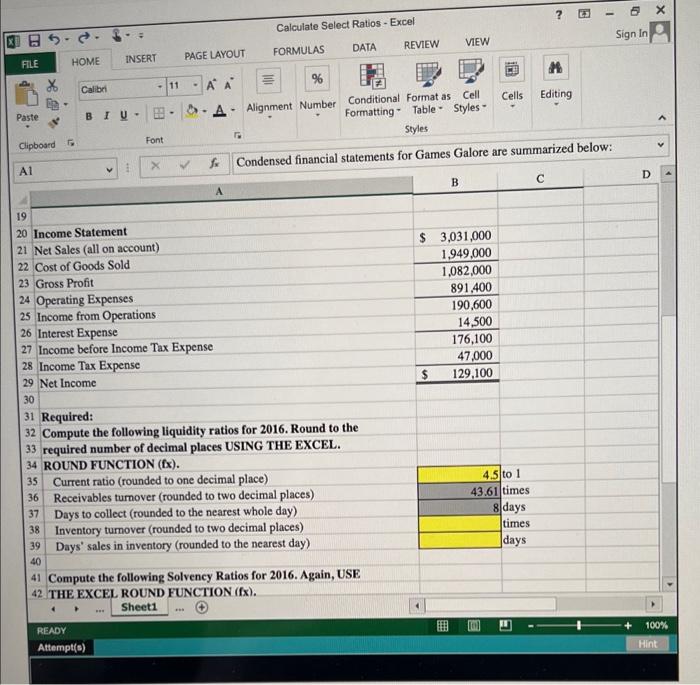
Task: Select the yellow Inventory turnover answer cell
Action: point(460,524)
